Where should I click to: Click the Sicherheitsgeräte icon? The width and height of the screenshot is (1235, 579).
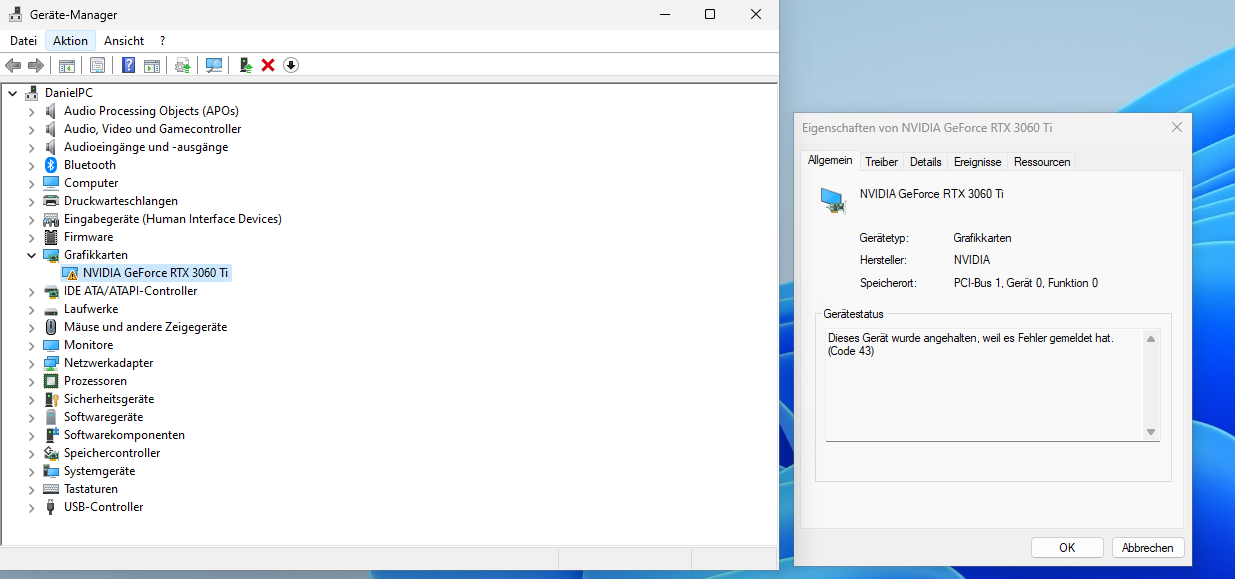[x=51, y=399]
